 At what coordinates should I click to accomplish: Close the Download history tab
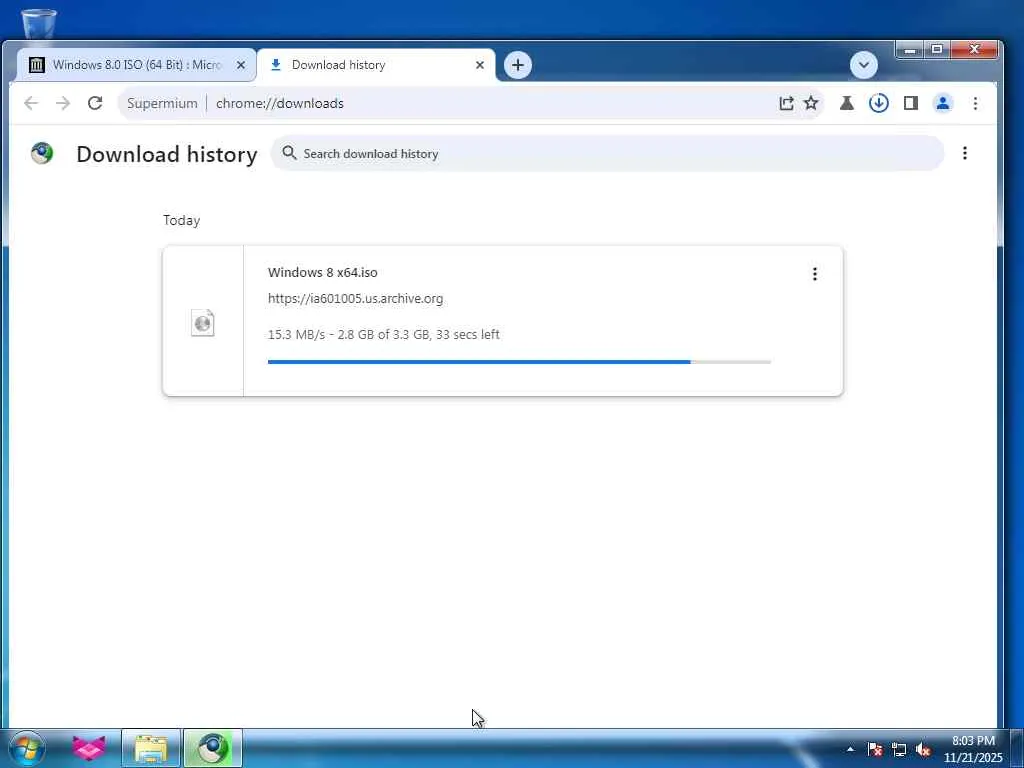tap(480, 65)
